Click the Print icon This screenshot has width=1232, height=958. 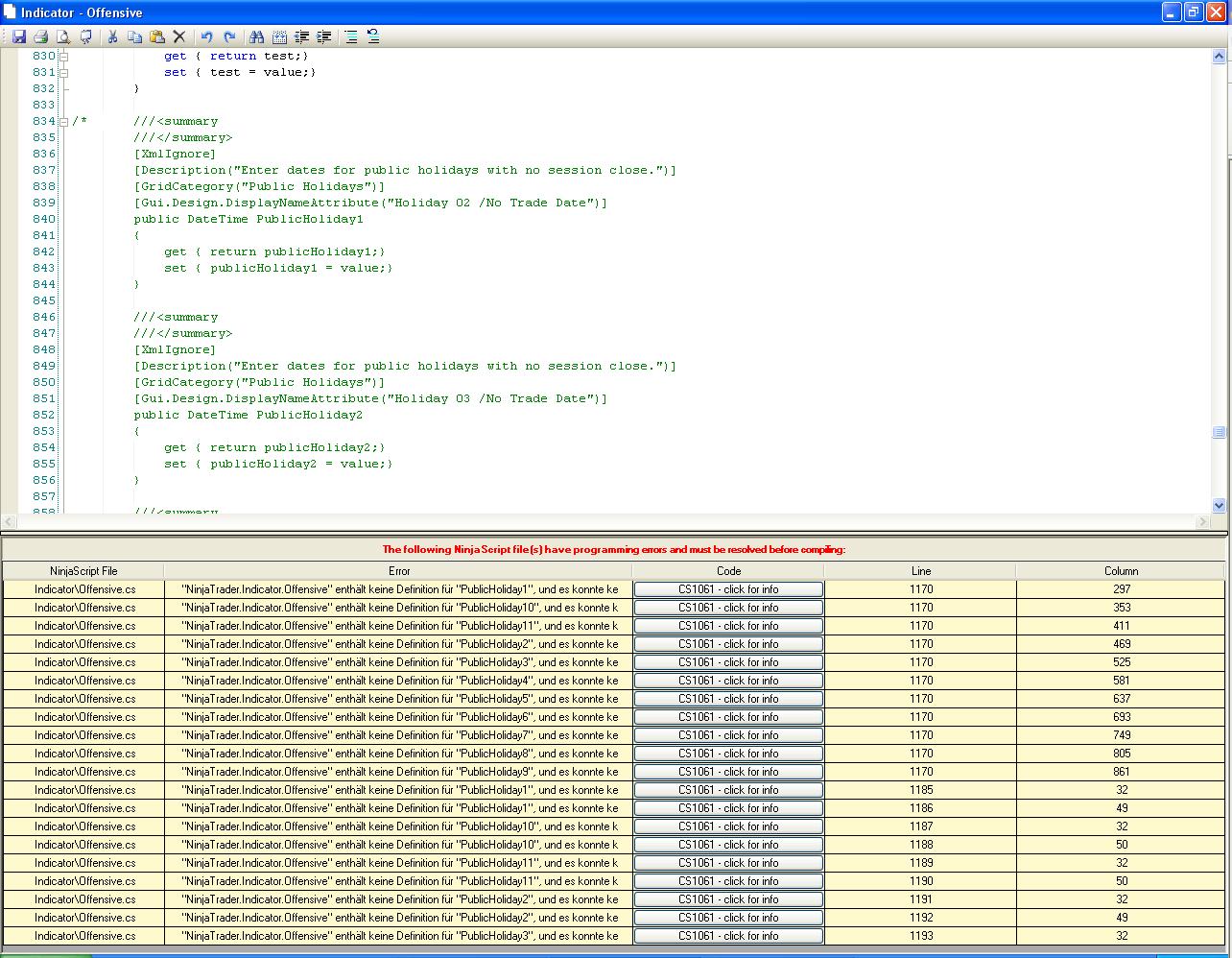40,36
